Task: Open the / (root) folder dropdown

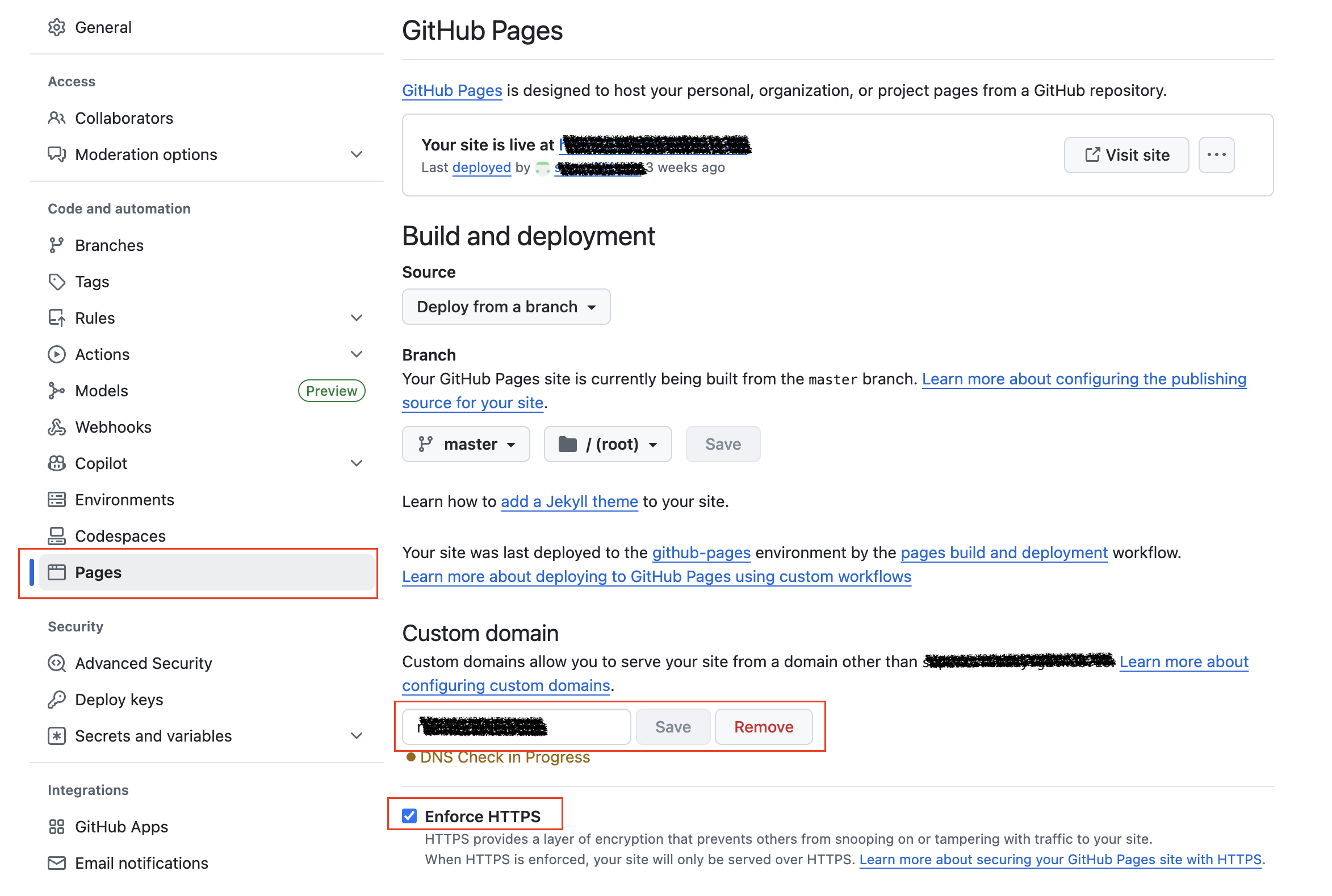Action: pos(608,444)
